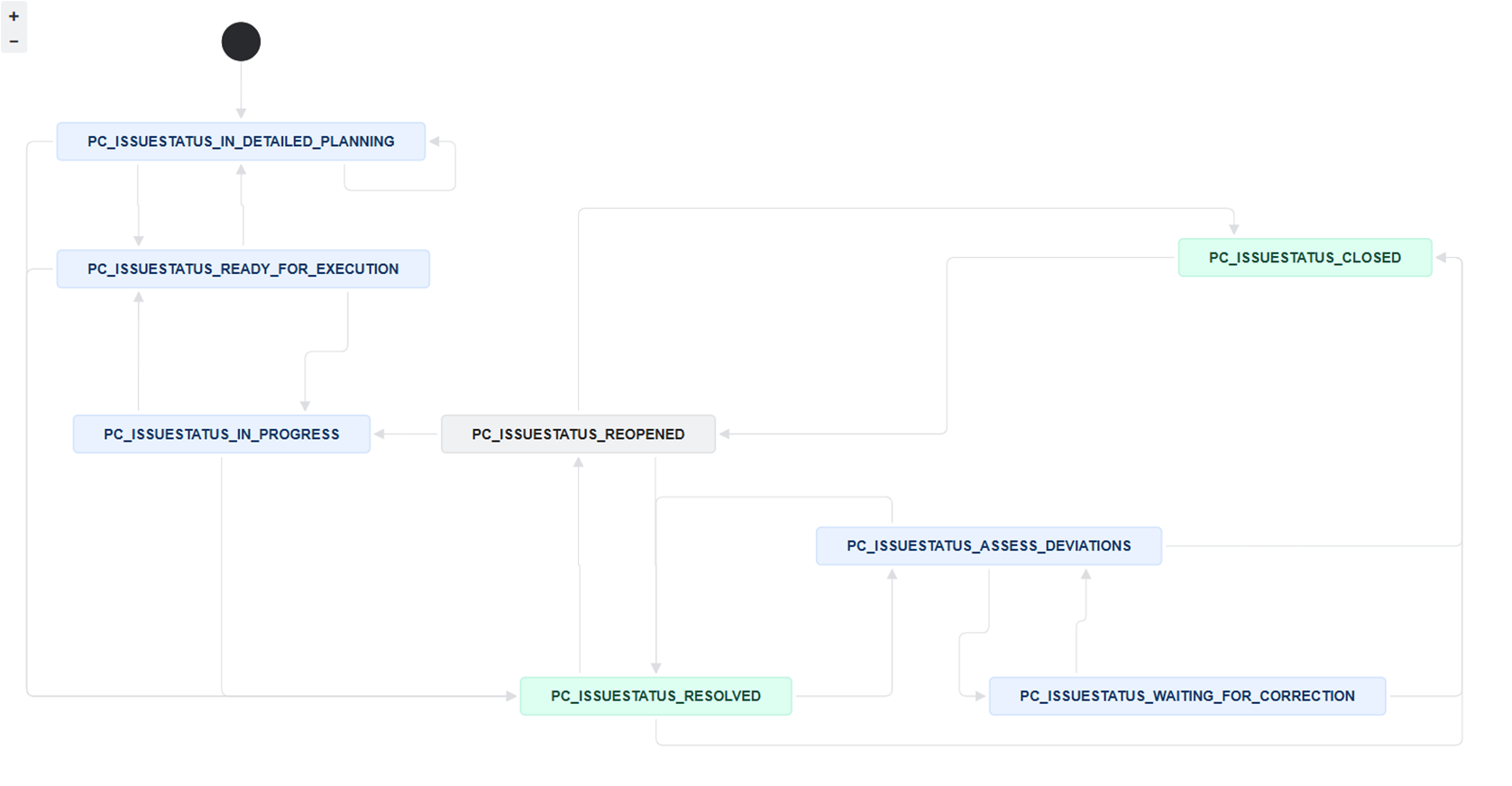Click the arrowhead entering CLOSED on its right

coord(1441,258)
